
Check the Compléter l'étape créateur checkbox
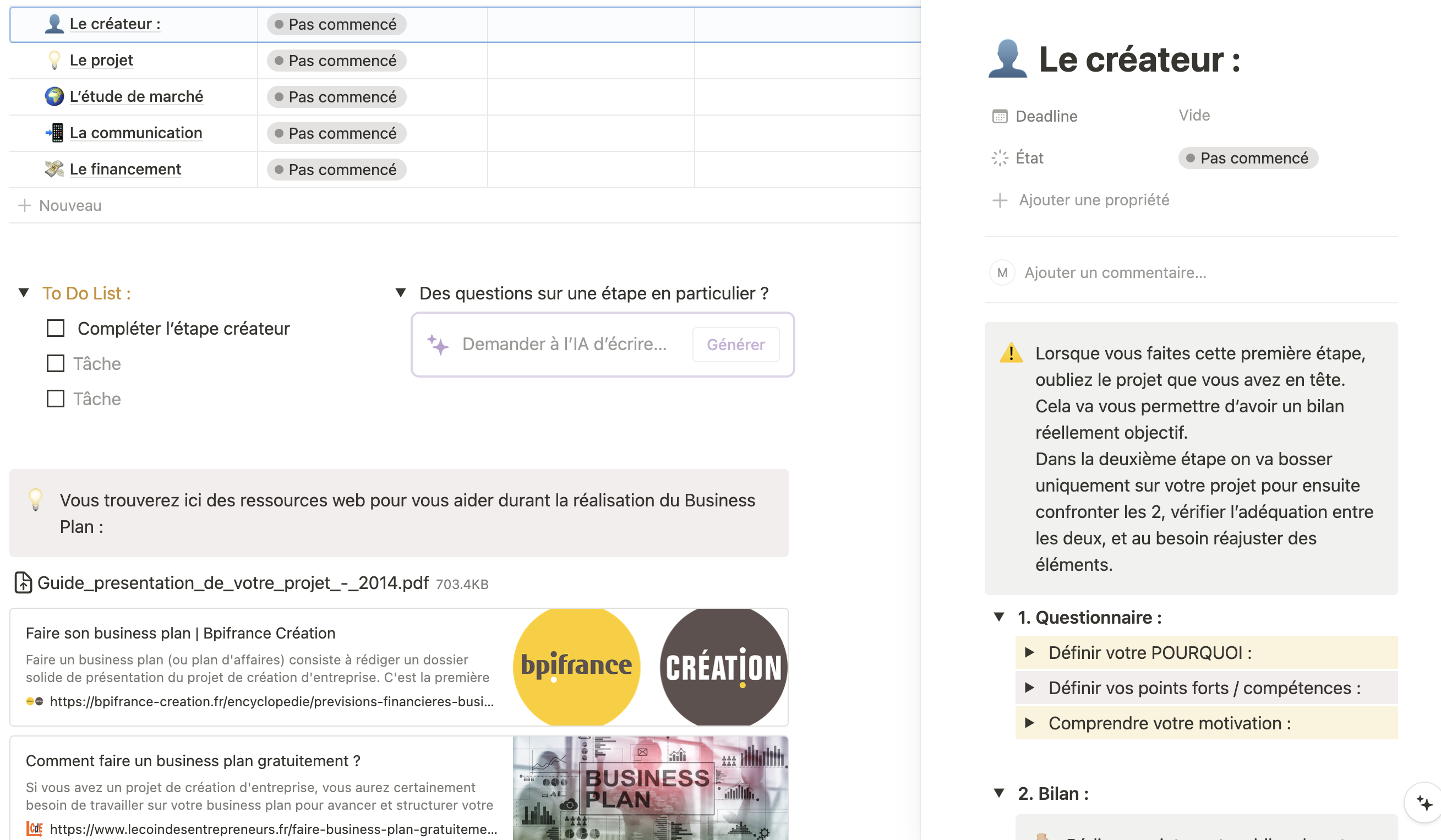(x=56, y=328)
